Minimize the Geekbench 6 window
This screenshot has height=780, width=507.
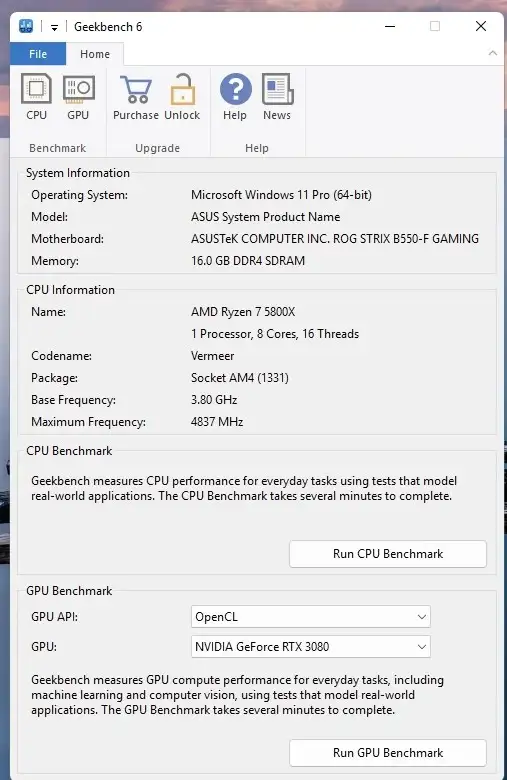[390, 26]
